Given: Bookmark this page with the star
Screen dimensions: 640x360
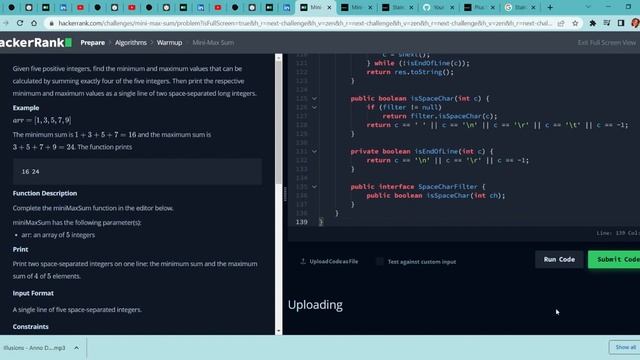Looking at the screenshot, I should tap(575, 23).
